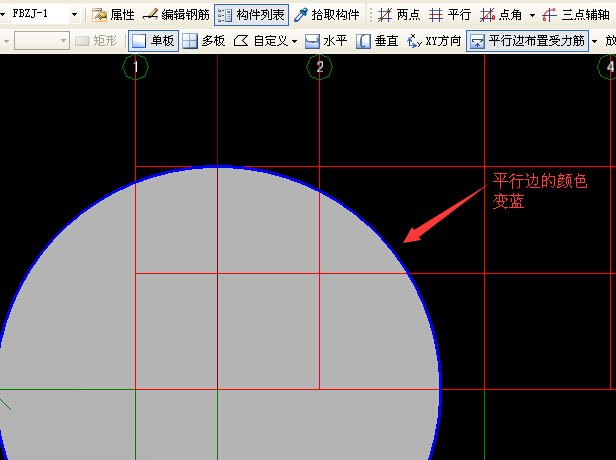Expand the 自定义 dropdown arrow
The height and width of the screenshot is (460, 616).
pyautogui.click(x=295, y=41)
